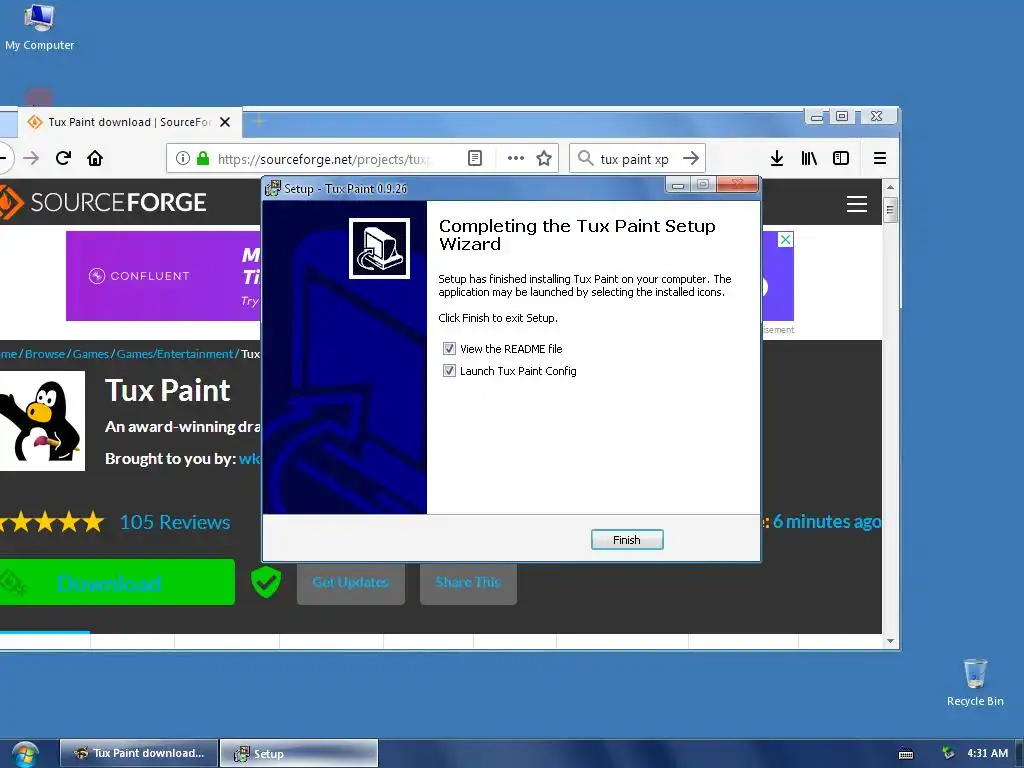The width and height of the screenshot is (1024, 768).
Task: Close the Tux Paint download tab
Action: (225, 122)
